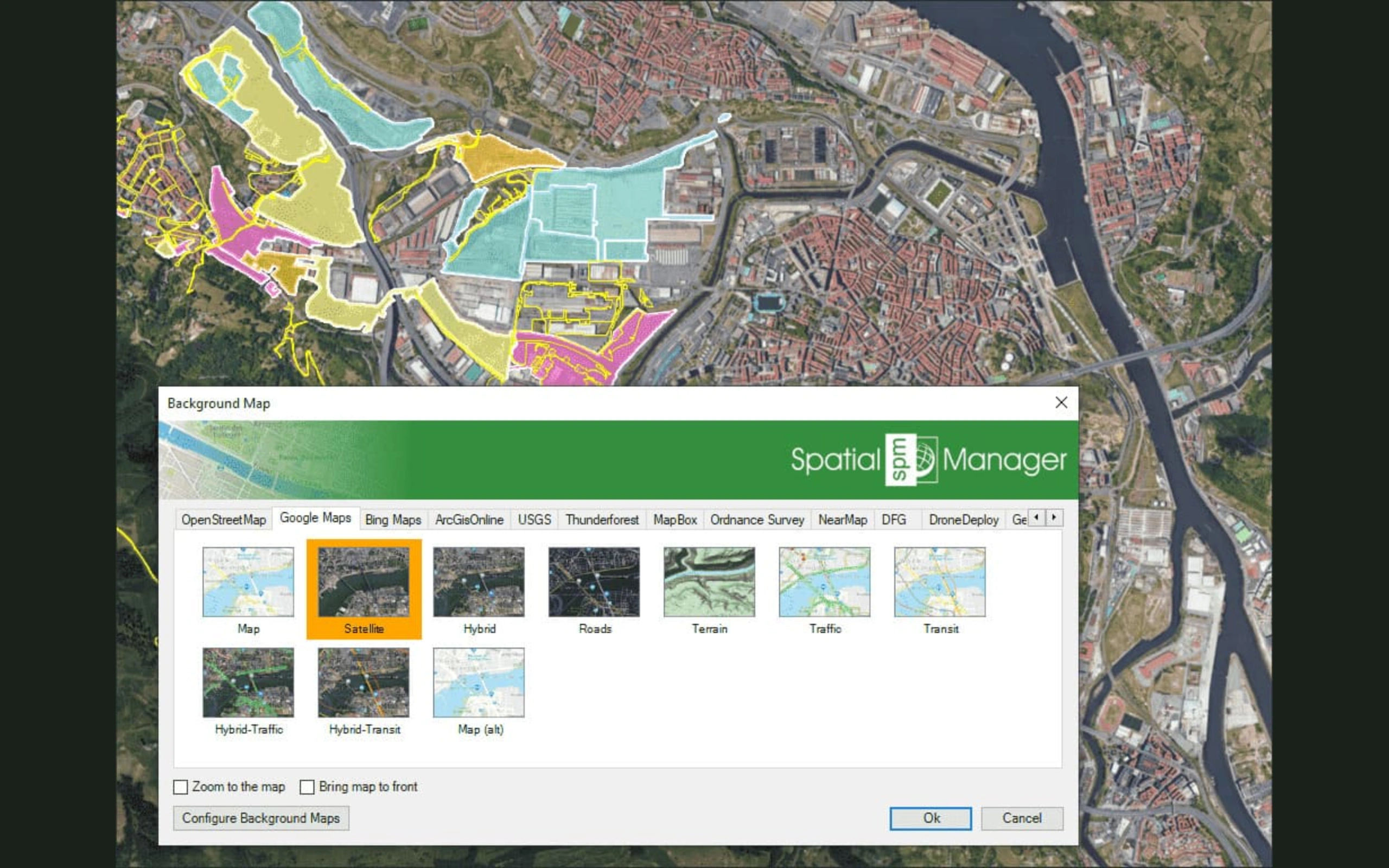This screenshot has width=1389, height=868.
Task: Click the Spatial Manager spm logo
Action: (x=912, y=460)
